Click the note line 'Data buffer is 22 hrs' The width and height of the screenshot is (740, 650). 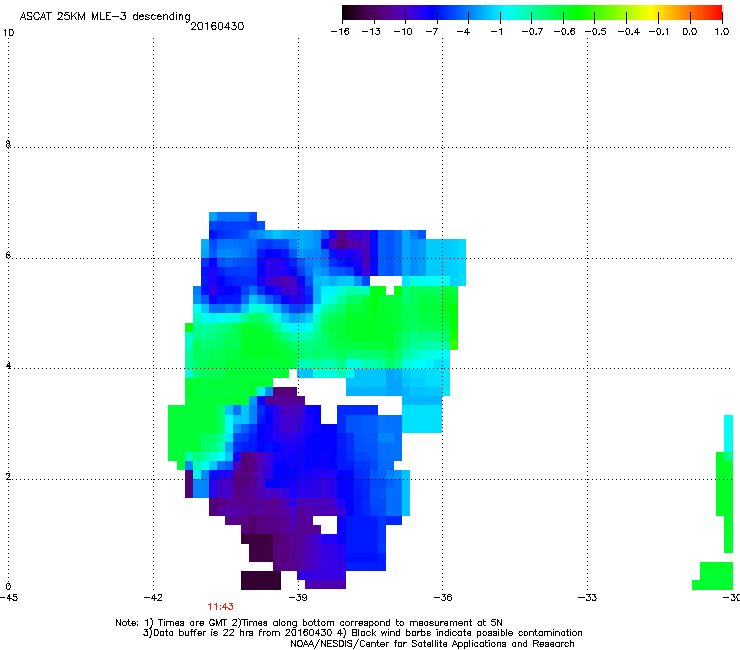click(x=362, y=633)
